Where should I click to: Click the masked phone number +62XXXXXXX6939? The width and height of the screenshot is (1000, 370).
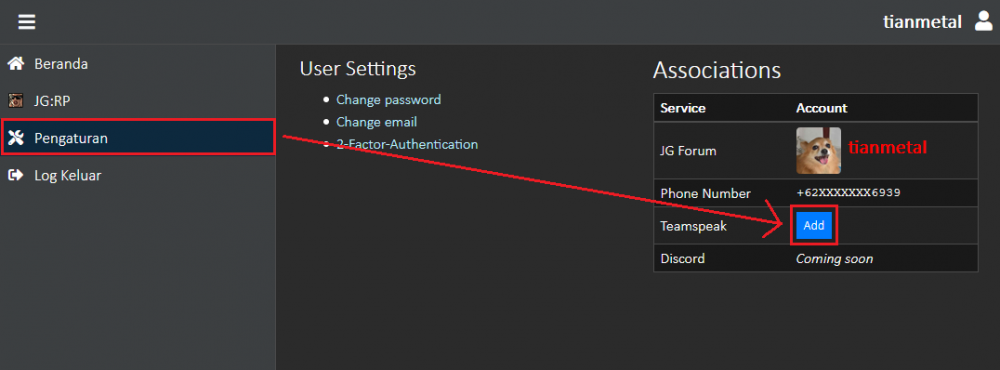coord(848,193)
